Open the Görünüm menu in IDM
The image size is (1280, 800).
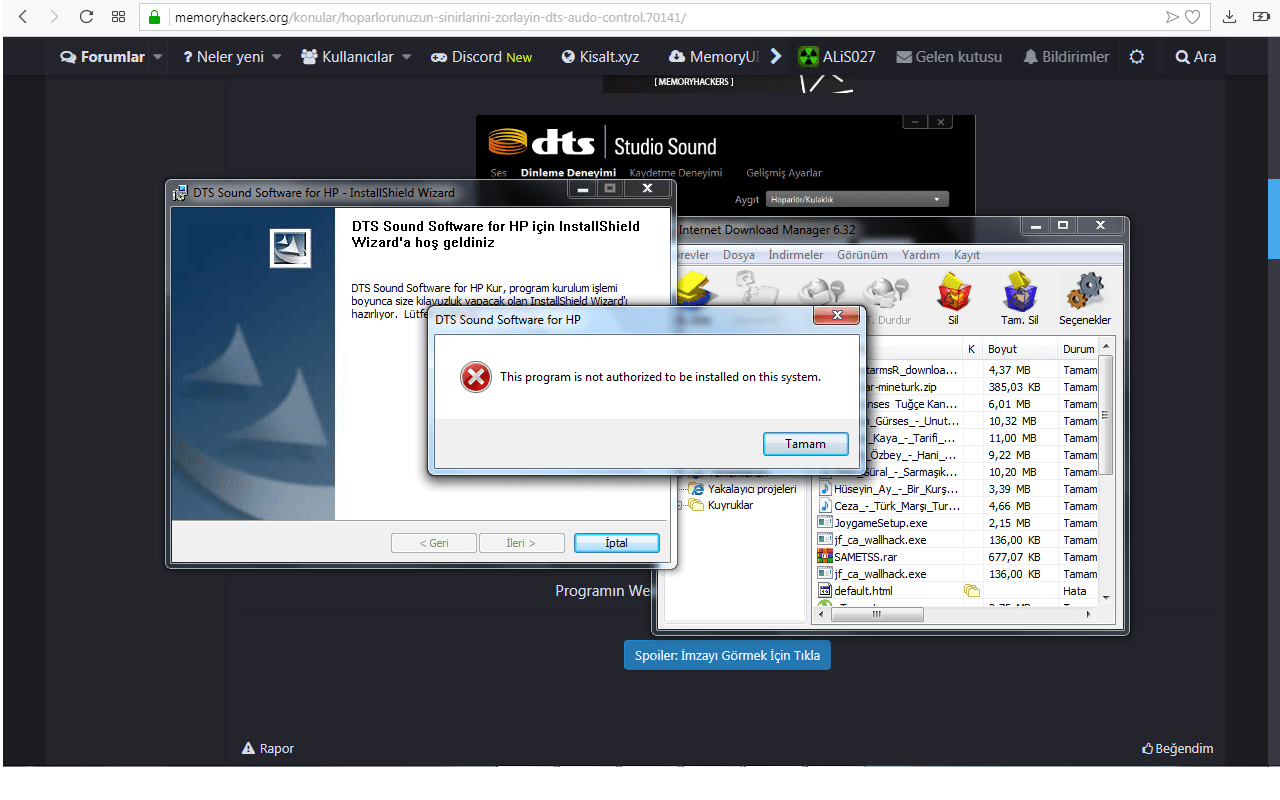pos(862,255)
